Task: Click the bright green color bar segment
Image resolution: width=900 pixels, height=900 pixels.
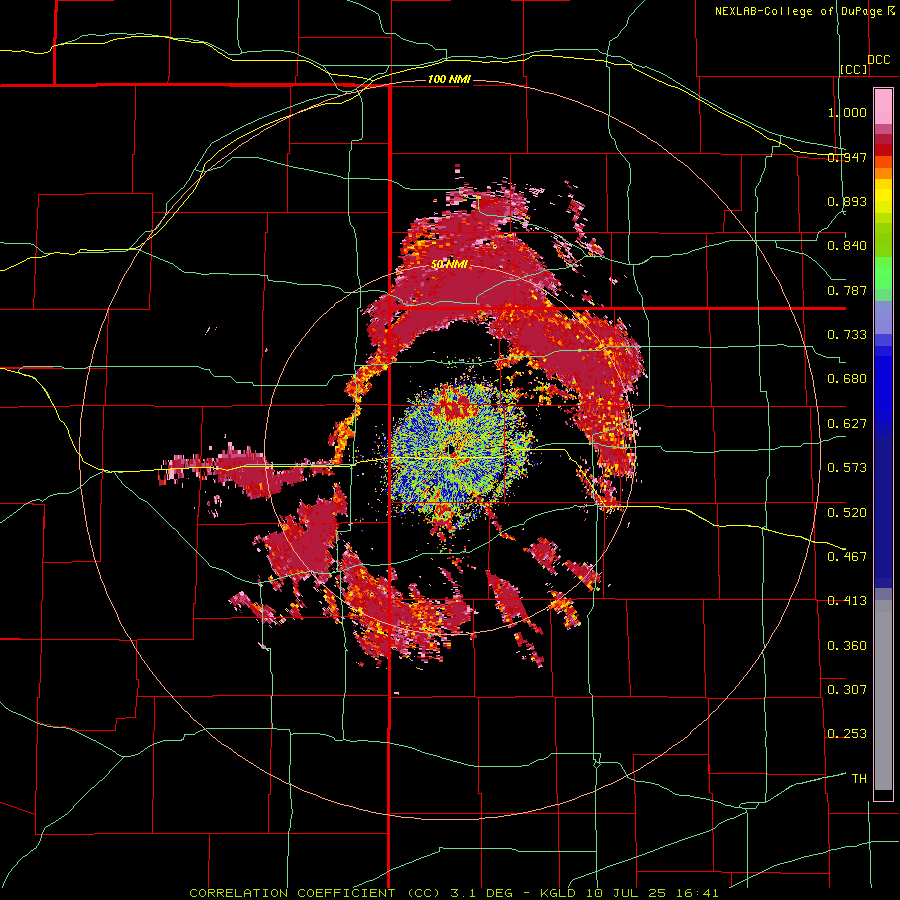Action: coord(883,273)
